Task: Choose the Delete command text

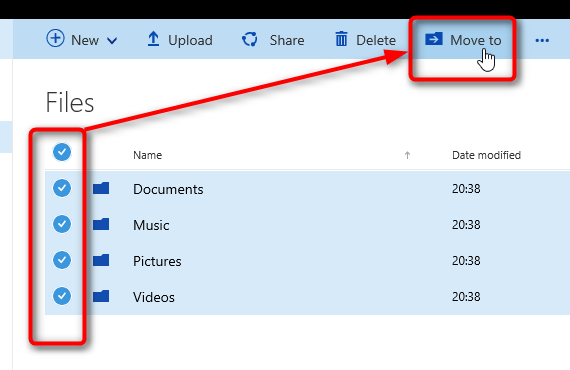Action: 376,40
